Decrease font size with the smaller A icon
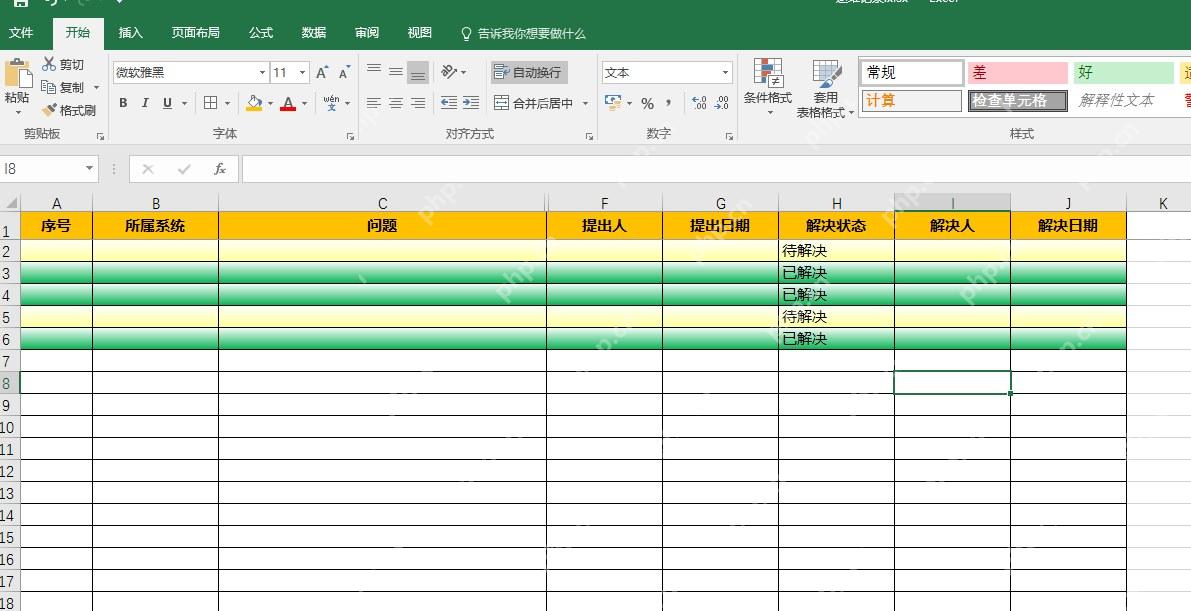The width and height of the screenshot is (1191, 611). pos(344,72)
